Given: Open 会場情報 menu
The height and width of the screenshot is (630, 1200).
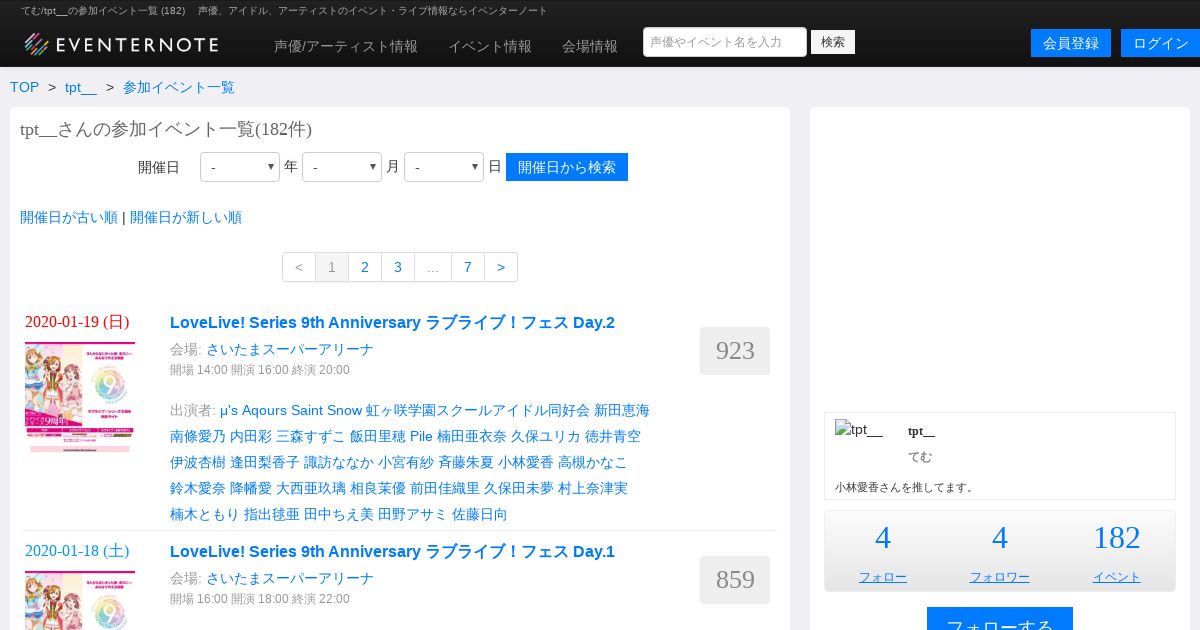Looking at the screenshot, I should (590, 46).
